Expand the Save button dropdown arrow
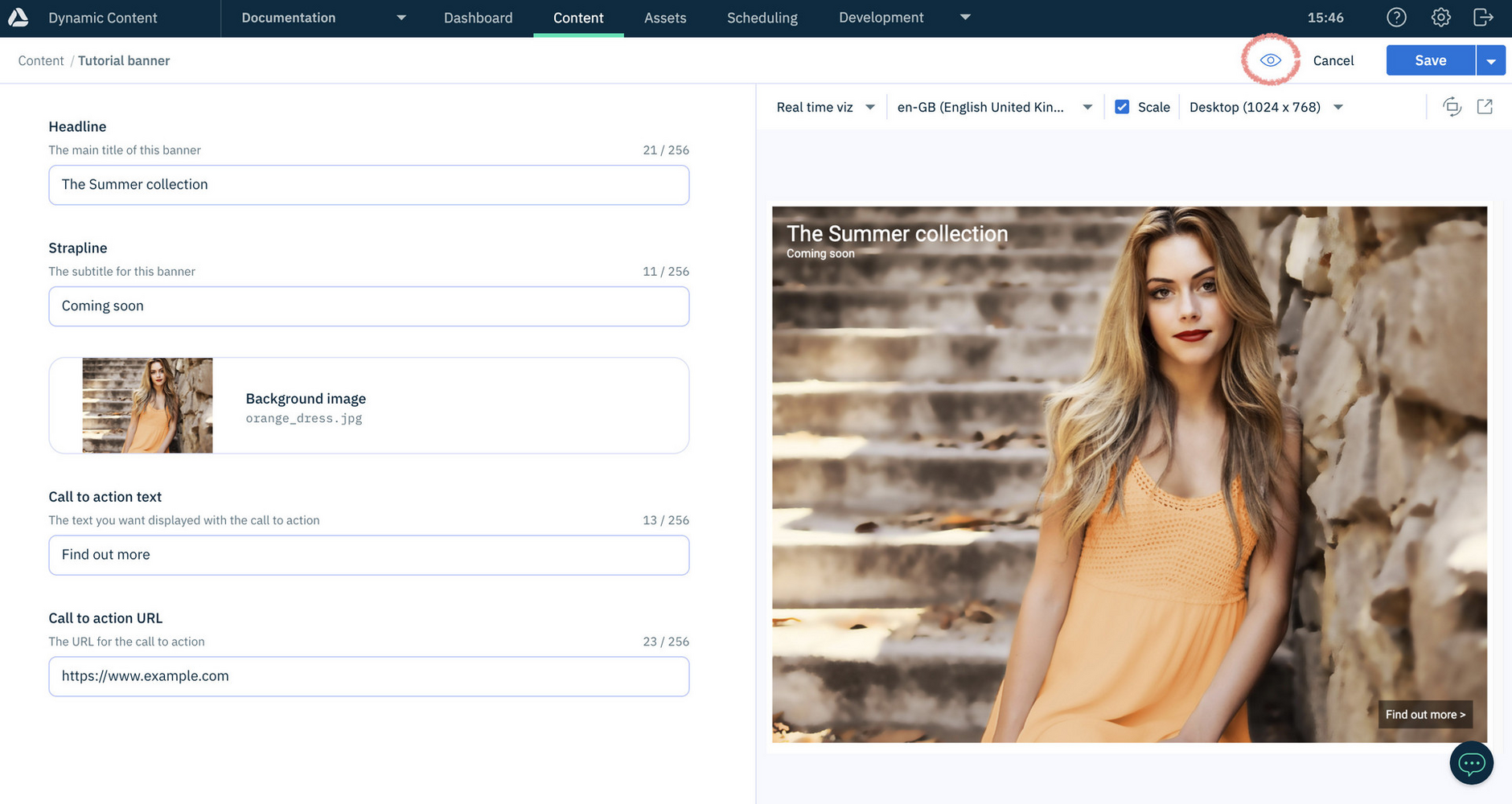The image size is (1512, 804). point(1490,61)
